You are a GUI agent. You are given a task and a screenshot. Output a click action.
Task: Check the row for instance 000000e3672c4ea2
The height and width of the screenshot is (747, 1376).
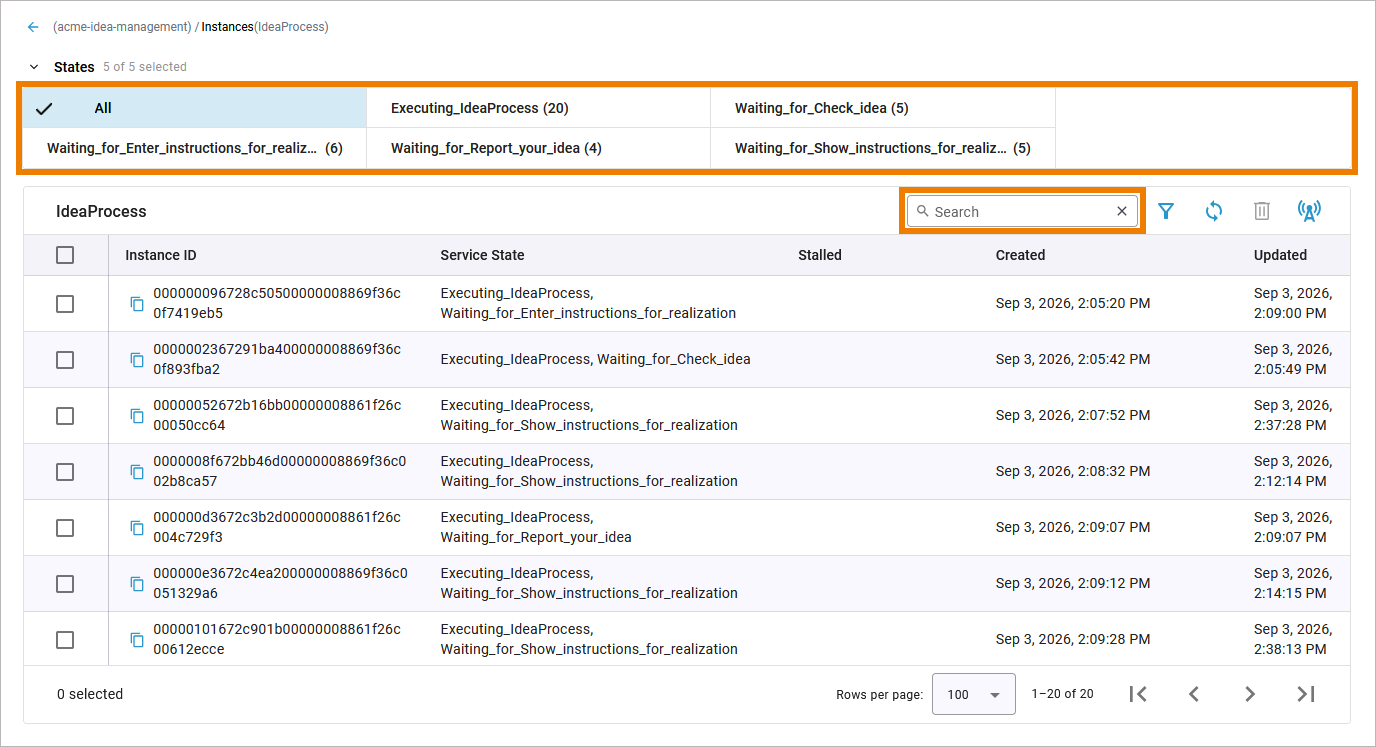(65, 583)
